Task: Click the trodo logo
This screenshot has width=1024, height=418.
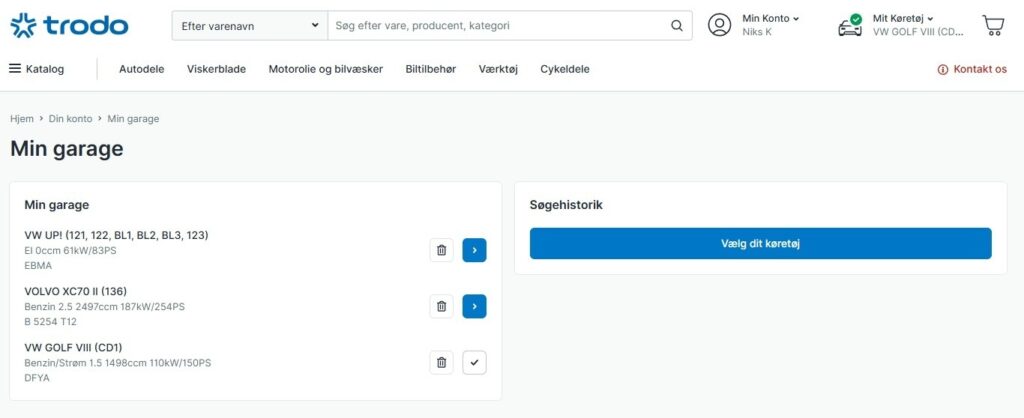Action: click(x=69, y=26)
